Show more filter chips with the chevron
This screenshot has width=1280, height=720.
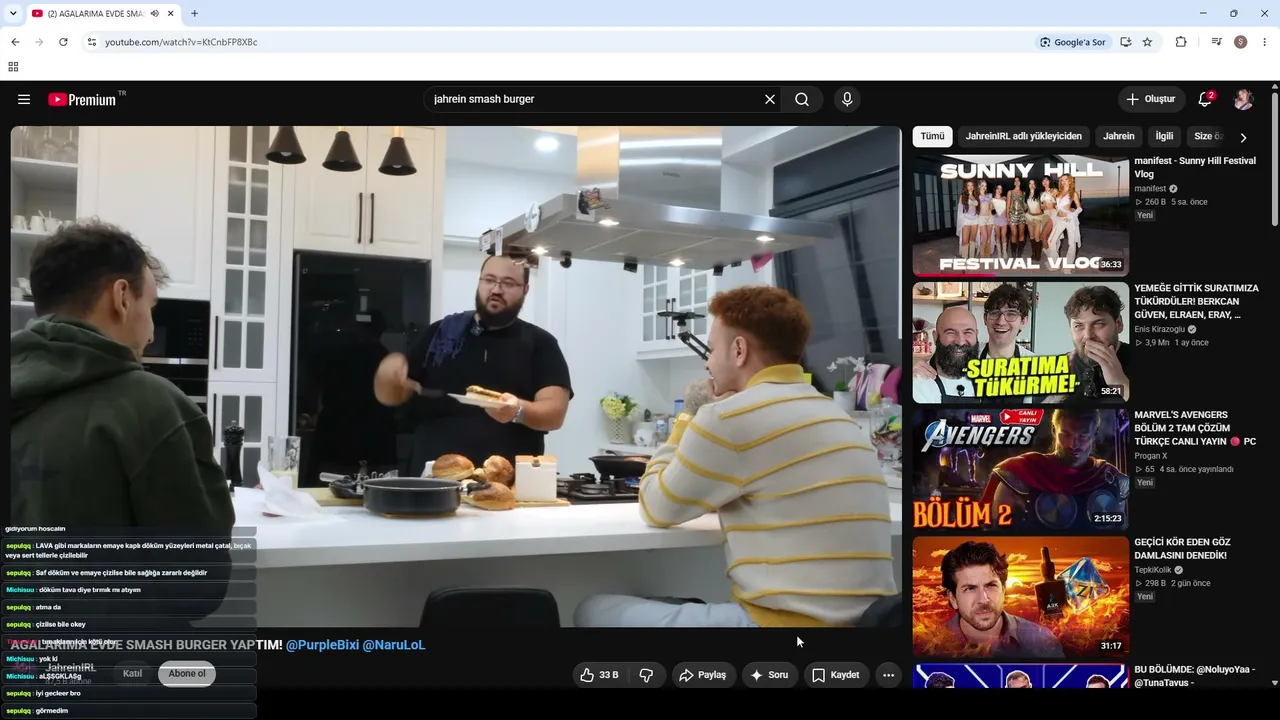[1243, 137]
